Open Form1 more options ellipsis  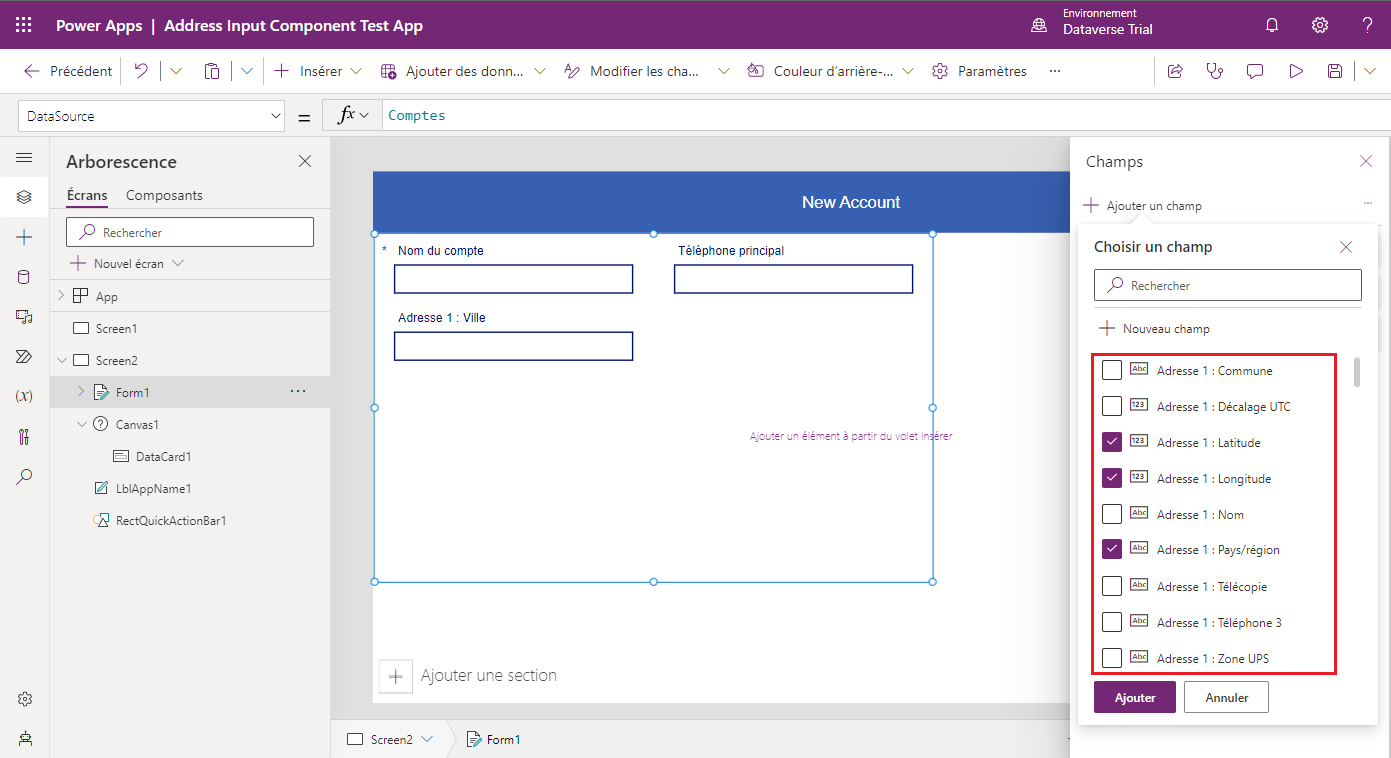tap(298, 392)
